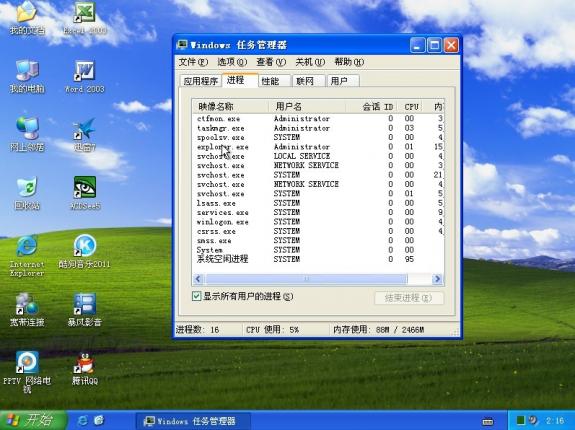Open the Excel 2003 desktop shortcut
The image size is (575, 430).
[85, 18]
